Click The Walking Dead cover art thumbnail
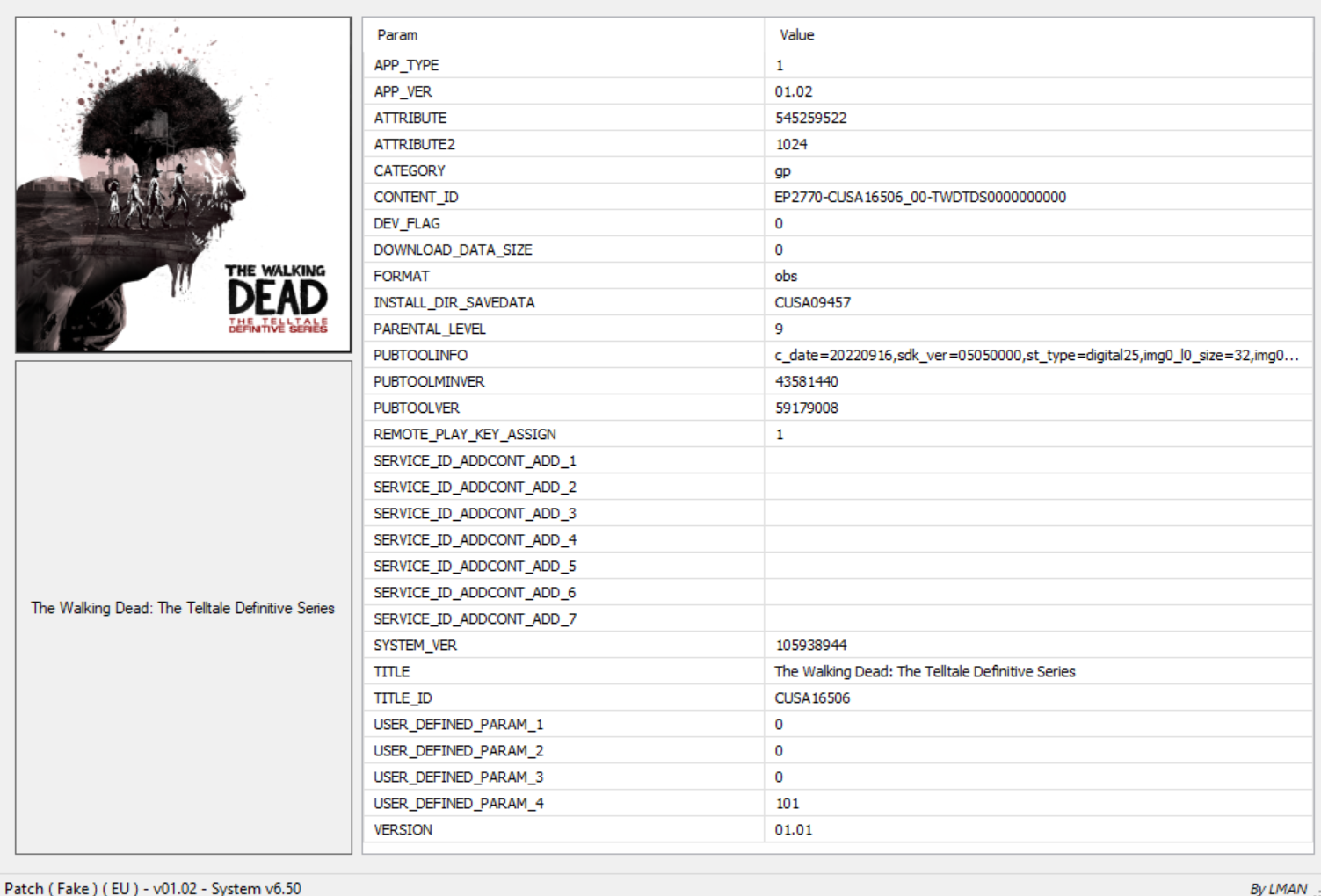Screen dimensions: 1321x896 pos(183,184)
